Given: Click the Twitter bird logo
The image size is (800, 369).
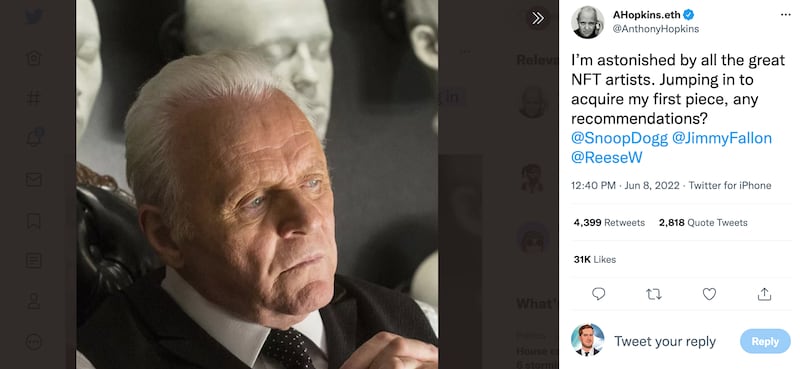Looking at the screenshot, I should click(x=34, y=17).
